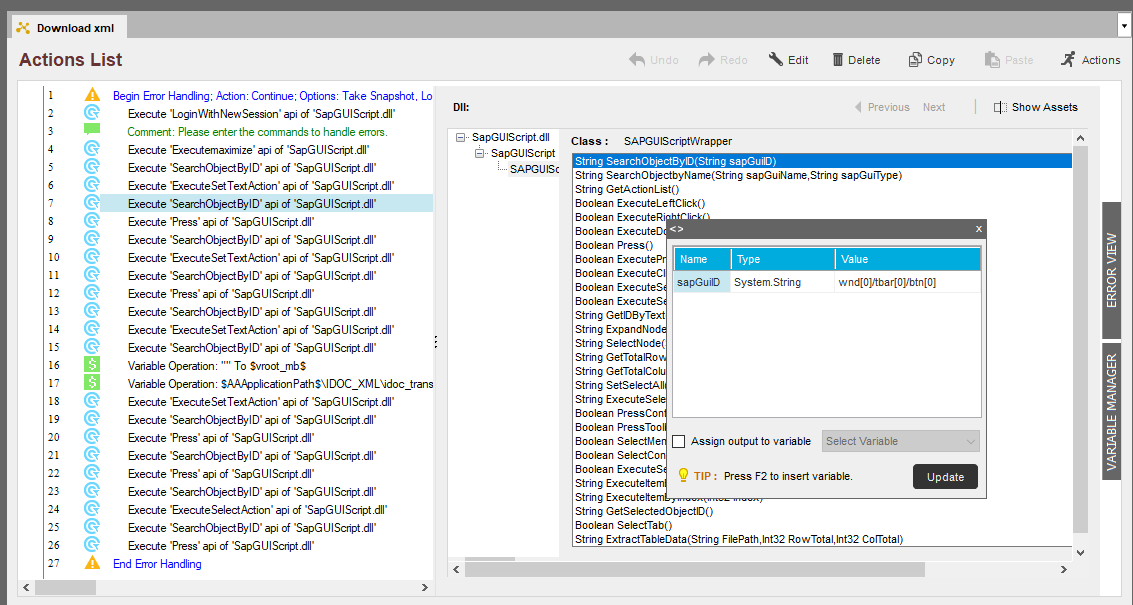The height and width of the screenshot is (605, 1133).
Task: Click the Copy icon in toolbar
Action: tap(915, 60)
